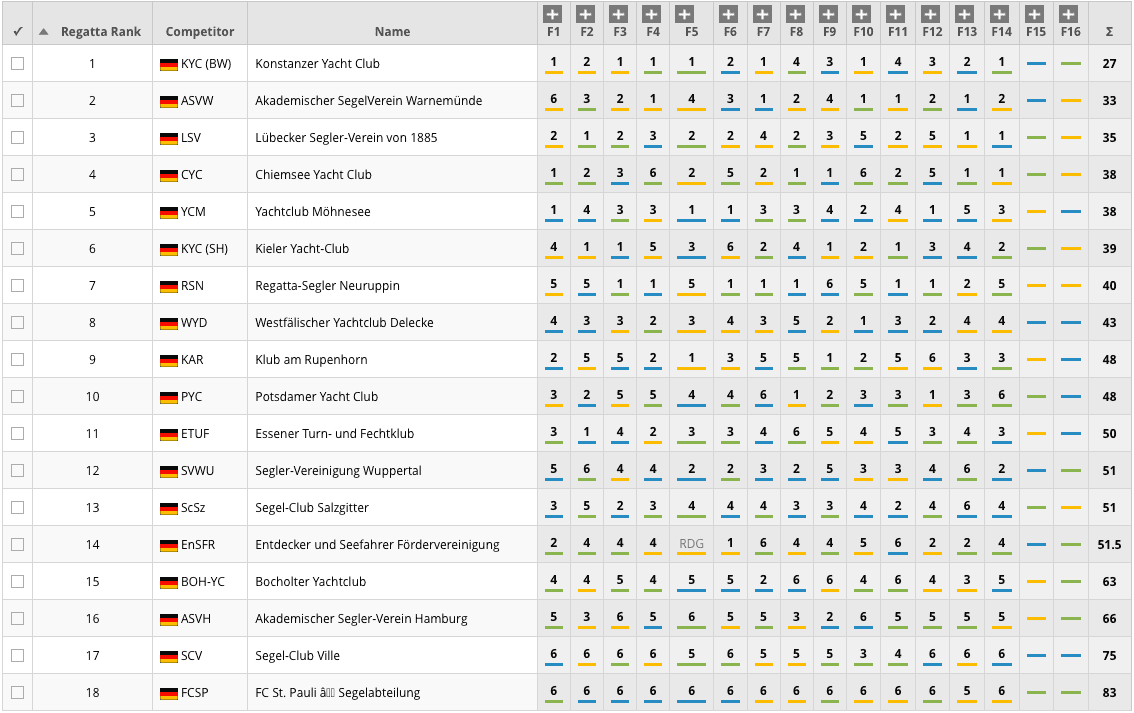1134x713 pixels.
Task: Click the German flag next to FCSP
Action: pyautogui.click(x=169, y=693)
